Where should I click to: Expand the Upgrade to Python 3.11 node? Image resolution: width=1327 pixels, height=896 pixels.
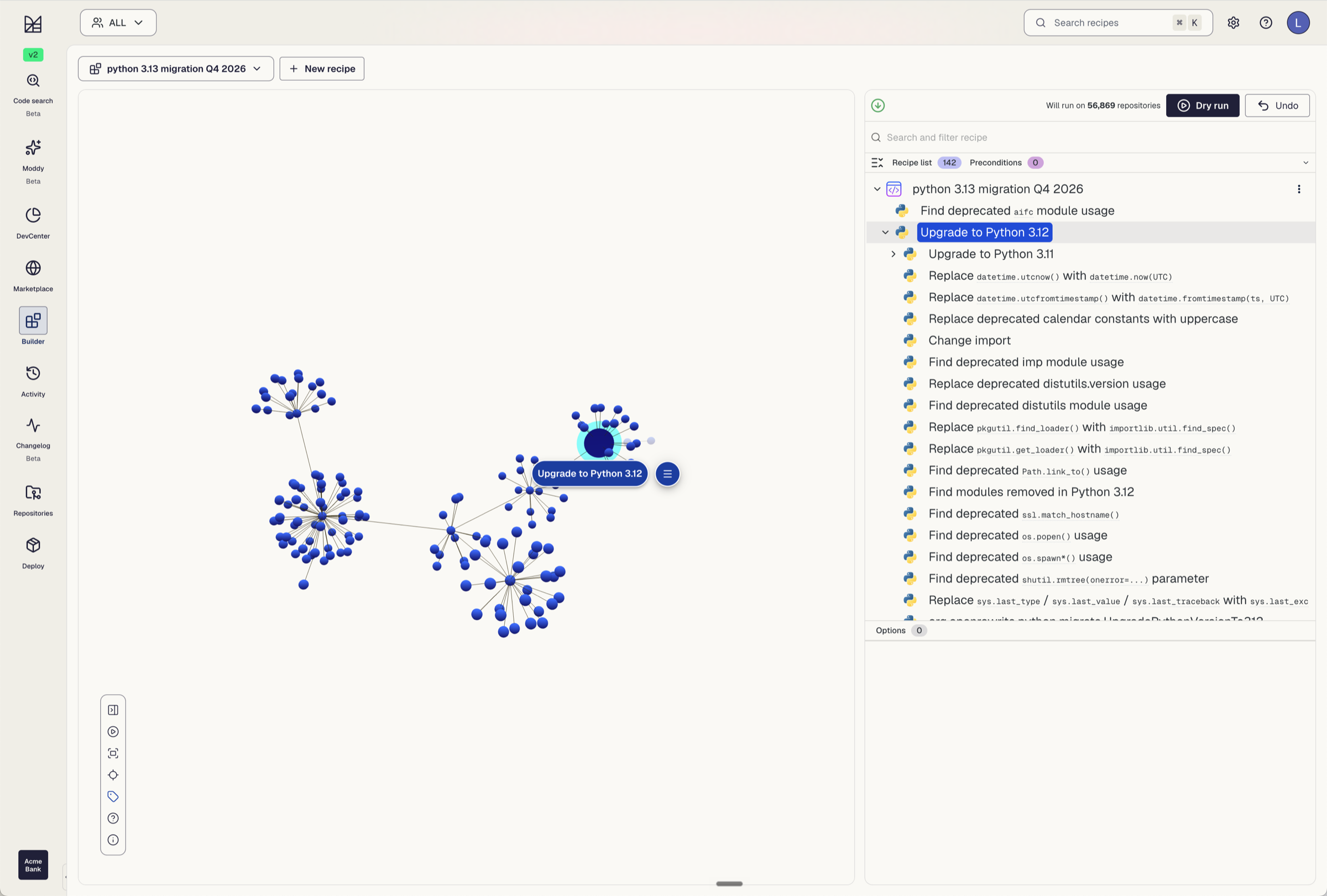click(894, 254)
